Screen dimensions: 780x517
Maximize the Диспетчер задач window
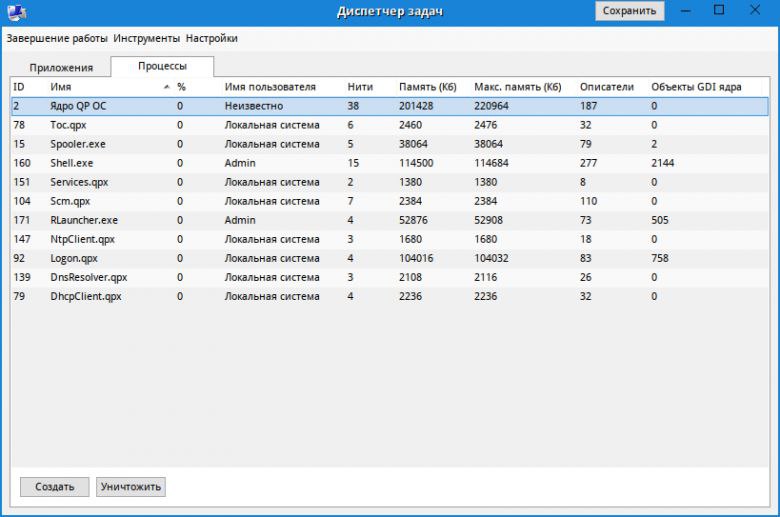(x=719, y=10)
